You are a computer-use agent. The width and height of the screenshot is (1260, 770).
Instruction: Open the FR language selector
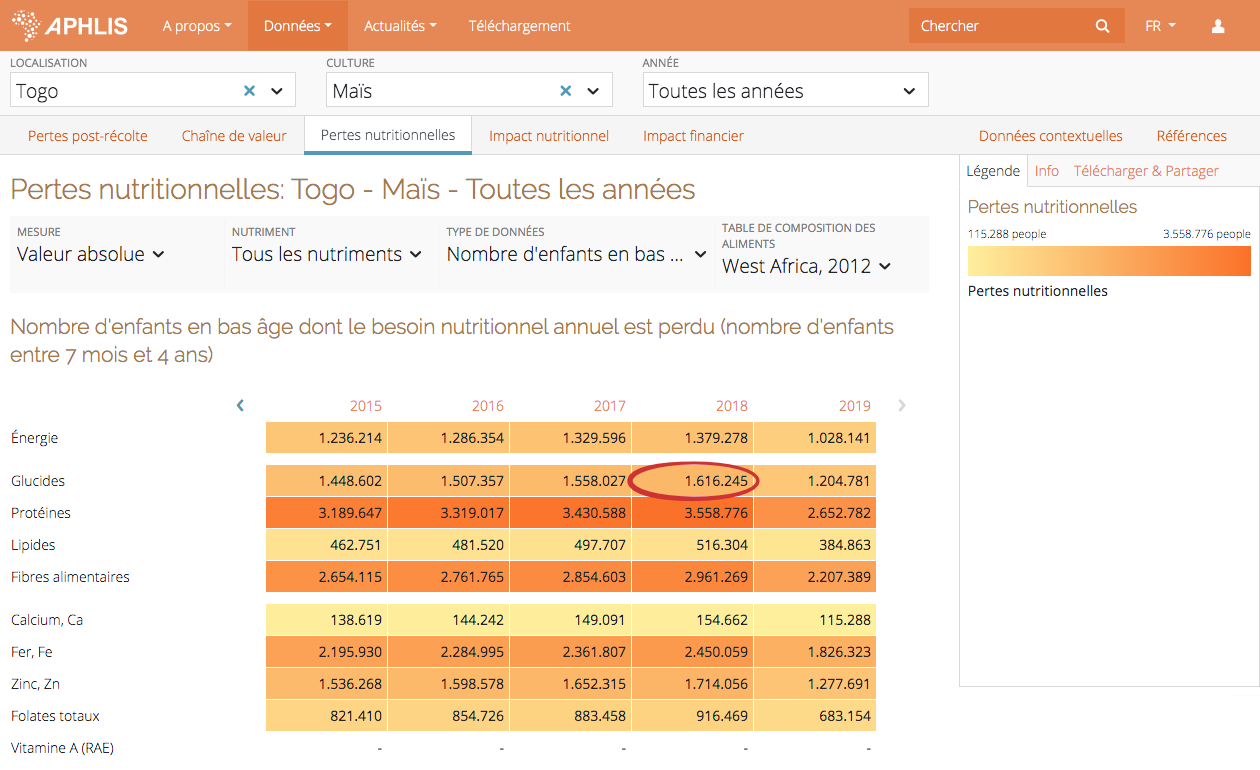pyautogui.click(x=1160, y=26)
